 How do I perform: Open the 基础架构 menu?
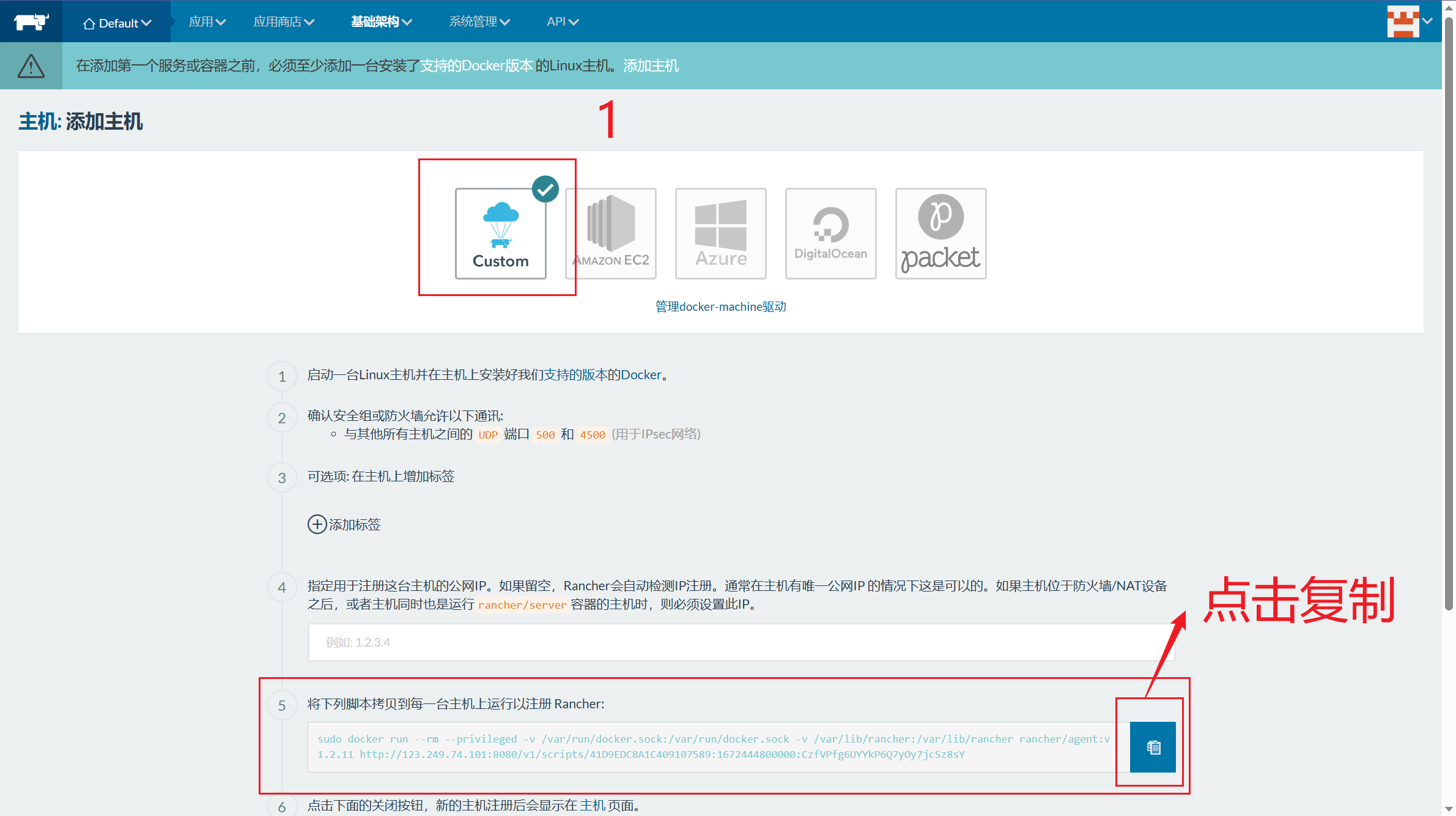[x=381, y=22]
